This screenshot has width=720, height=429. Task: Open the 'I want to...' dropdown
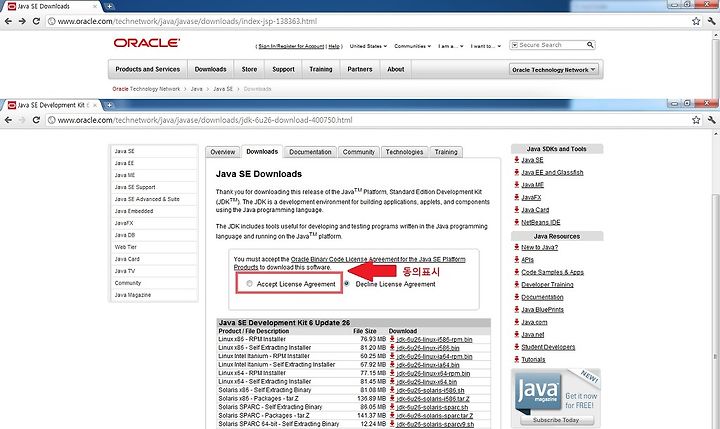coord(485,46)
